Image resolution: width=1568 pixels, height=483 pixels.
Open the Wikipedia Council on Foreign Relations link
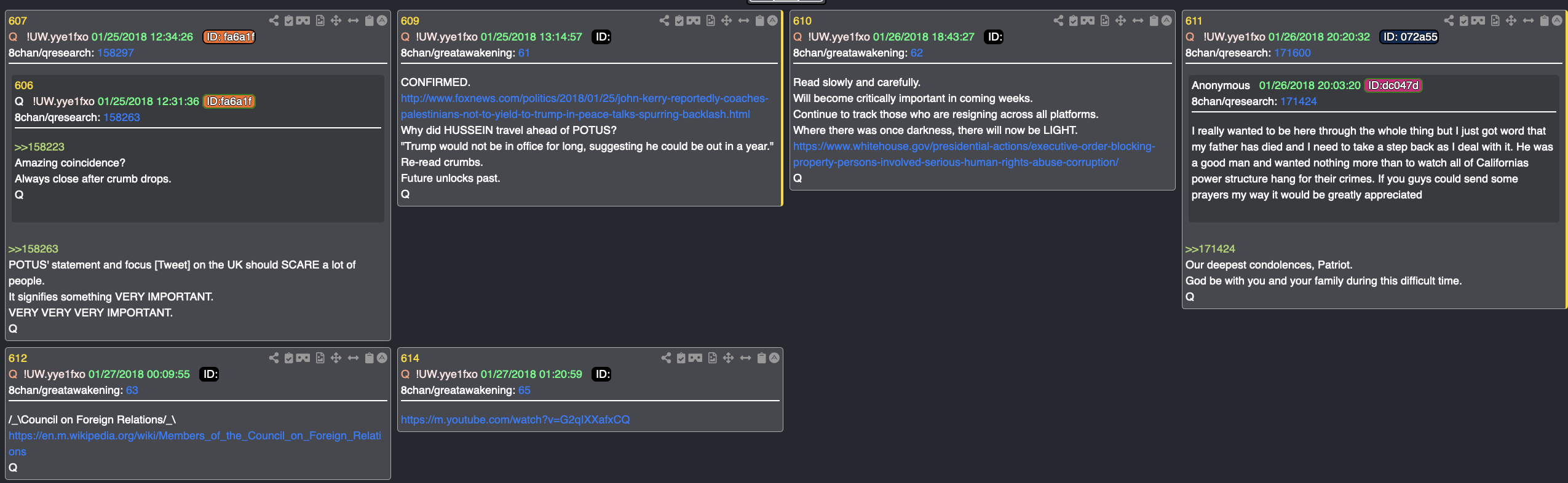[x=194, y=444]
